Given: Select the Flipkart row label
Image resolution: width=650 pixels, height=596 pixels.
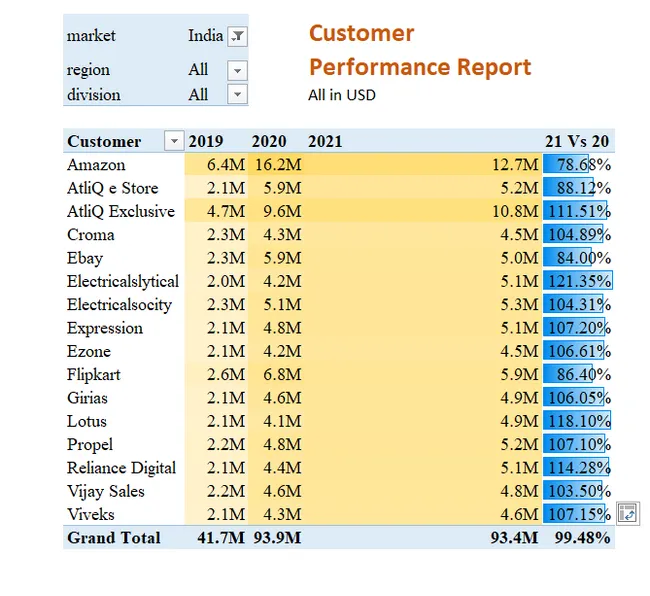Looking at the screenshot, I should pos(94,375).
